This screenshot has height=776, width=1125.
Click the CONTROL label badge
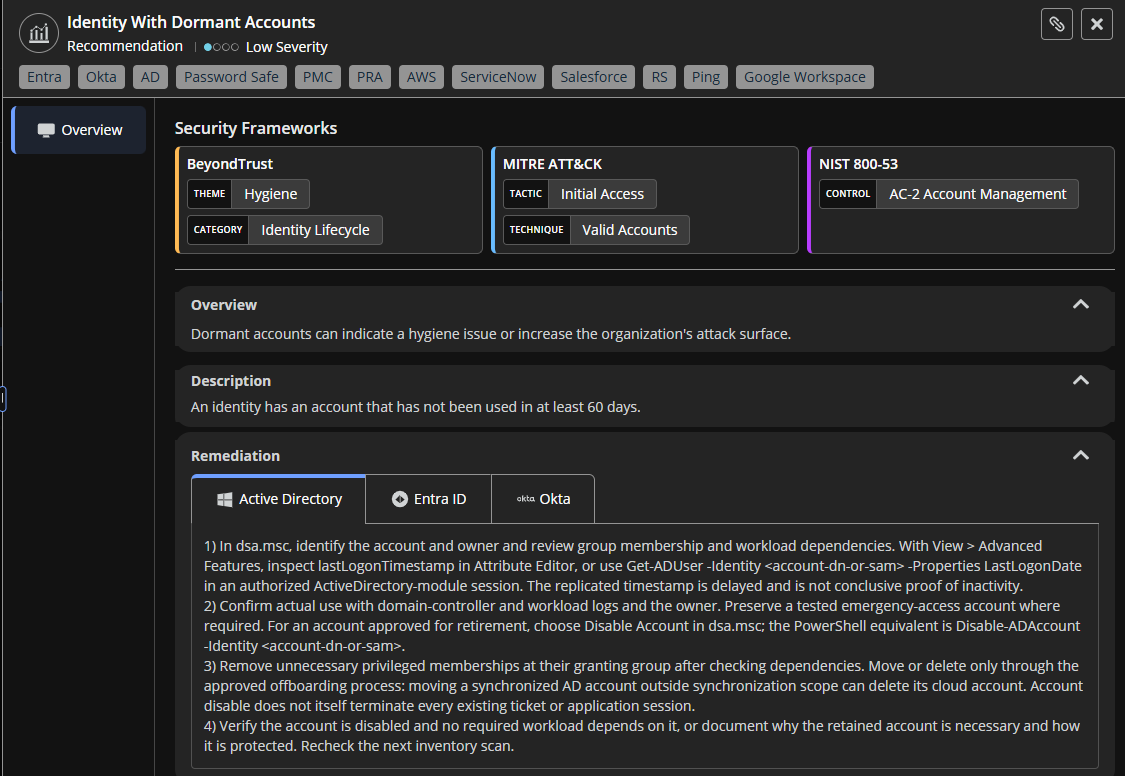[848, 194]
